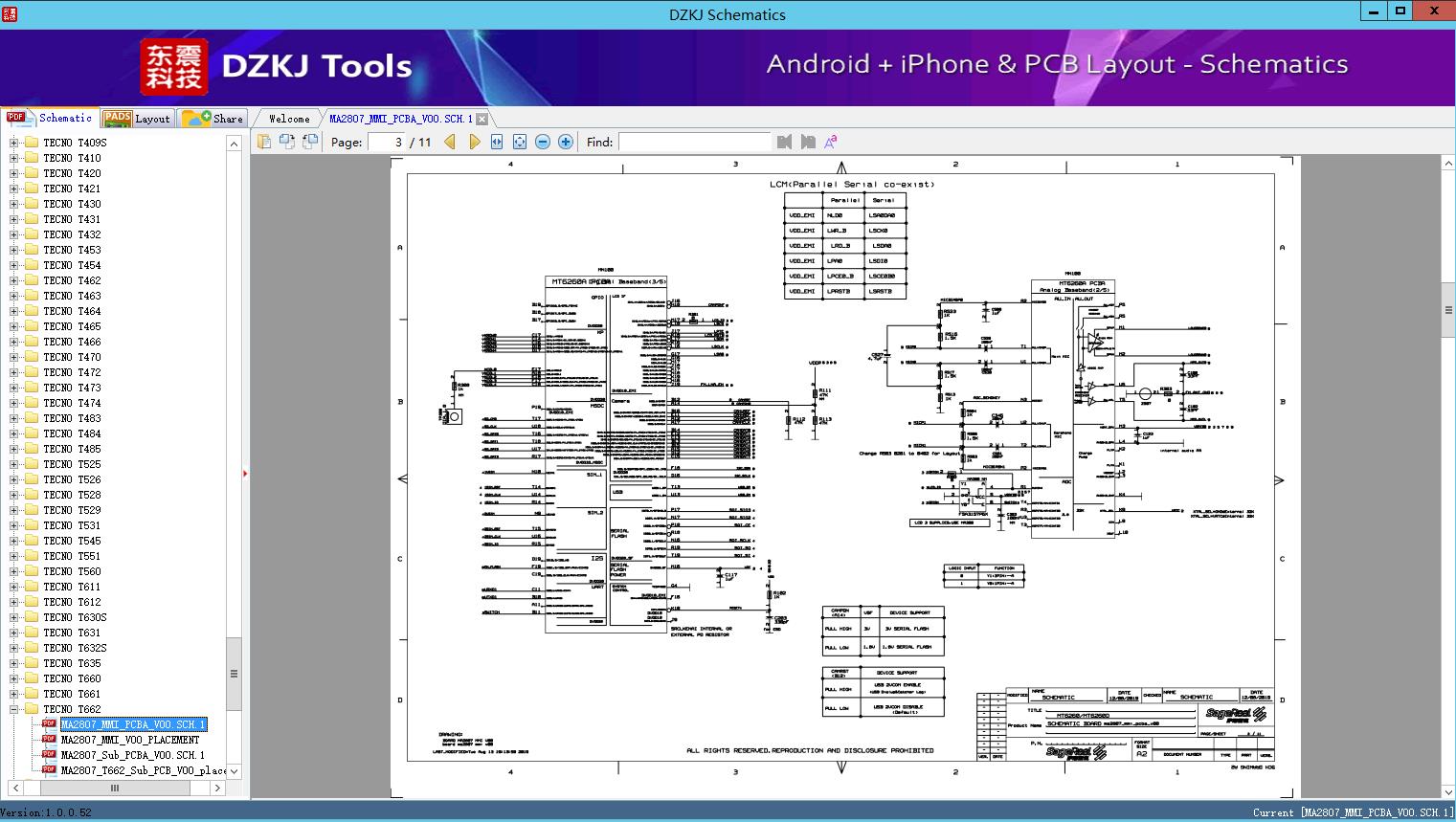Switch to the Schematic tab

pyautogui.click(x=50, y=118)
